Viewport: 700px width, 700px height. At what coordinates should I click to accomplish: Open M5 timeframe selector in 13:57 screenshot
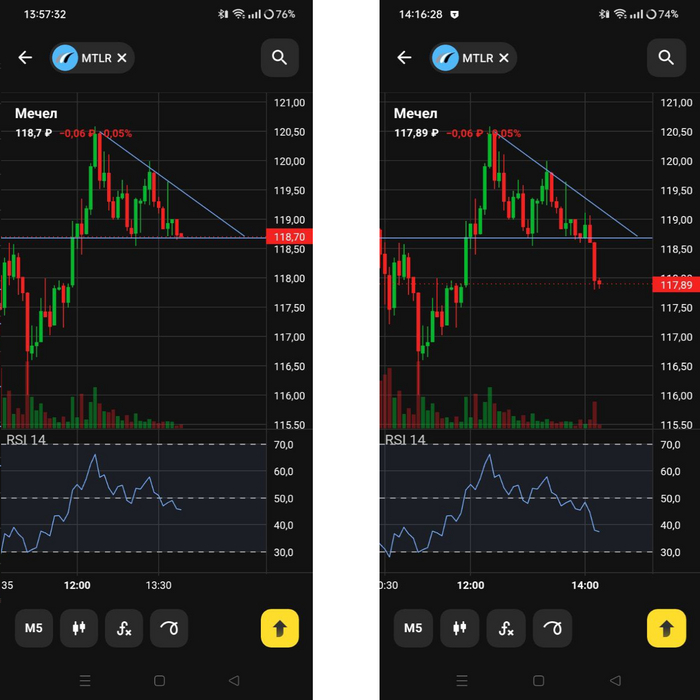tap(34, 628)
